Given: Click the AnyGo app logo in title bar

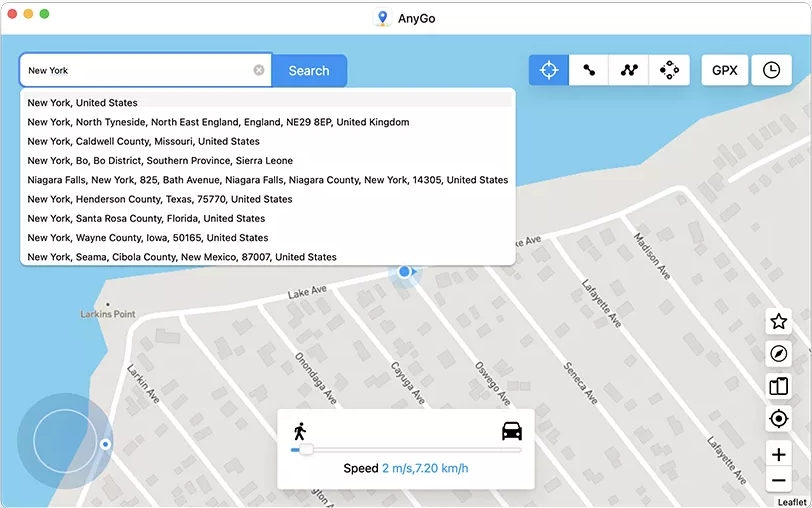Looking at the screenshot, I should coord(383,18).
